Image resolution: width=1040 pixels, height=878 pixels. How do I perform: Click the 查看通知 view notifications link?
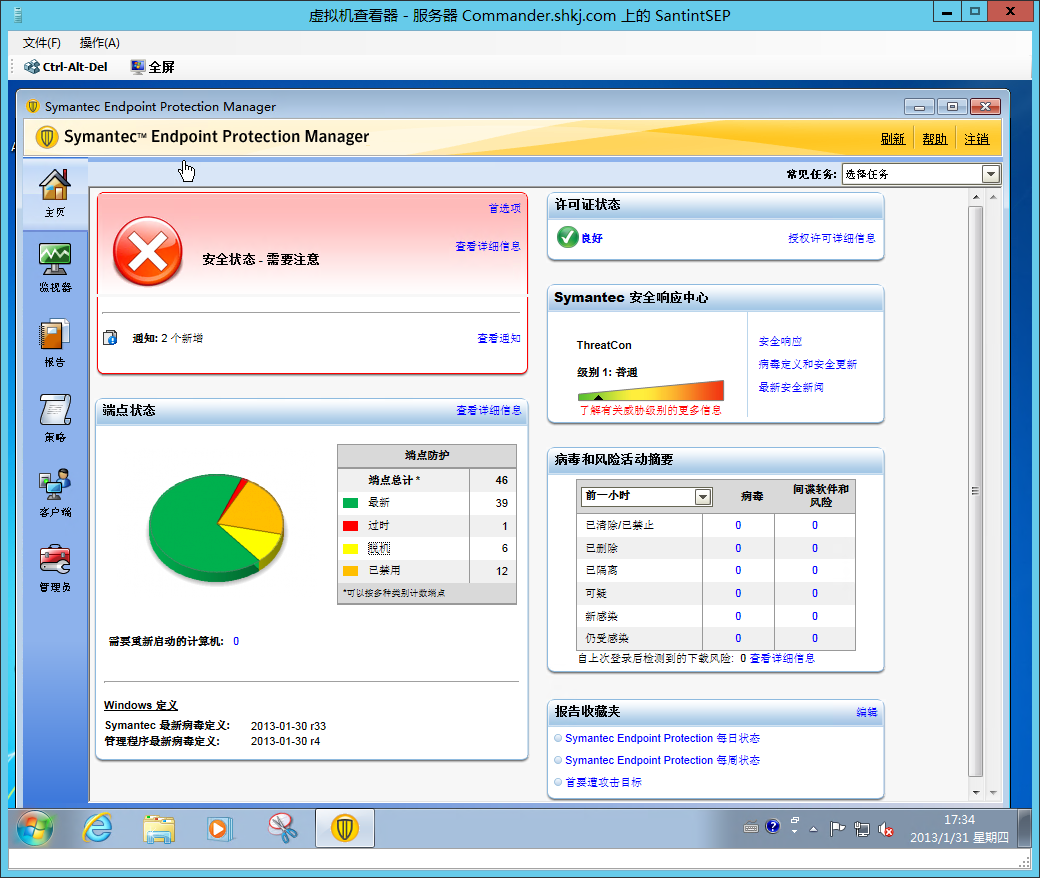[499, 338]
